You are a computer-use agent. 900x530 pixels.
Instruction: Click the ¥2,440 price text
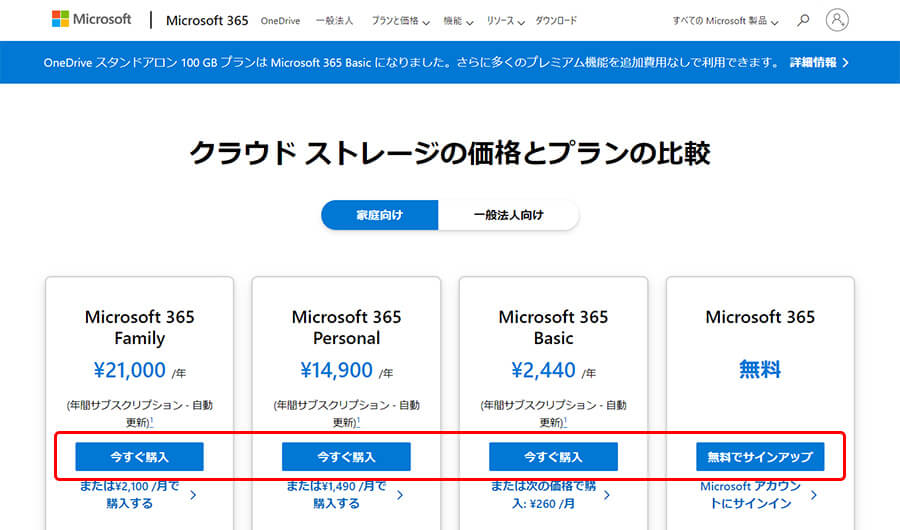[543, 370]
